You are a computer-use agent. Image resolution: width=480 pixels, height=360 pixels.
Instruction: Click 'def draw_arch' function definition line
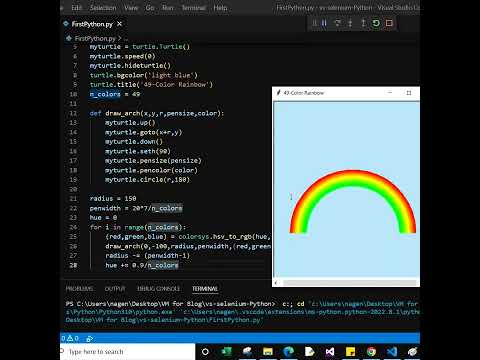(x=157, y=113)
